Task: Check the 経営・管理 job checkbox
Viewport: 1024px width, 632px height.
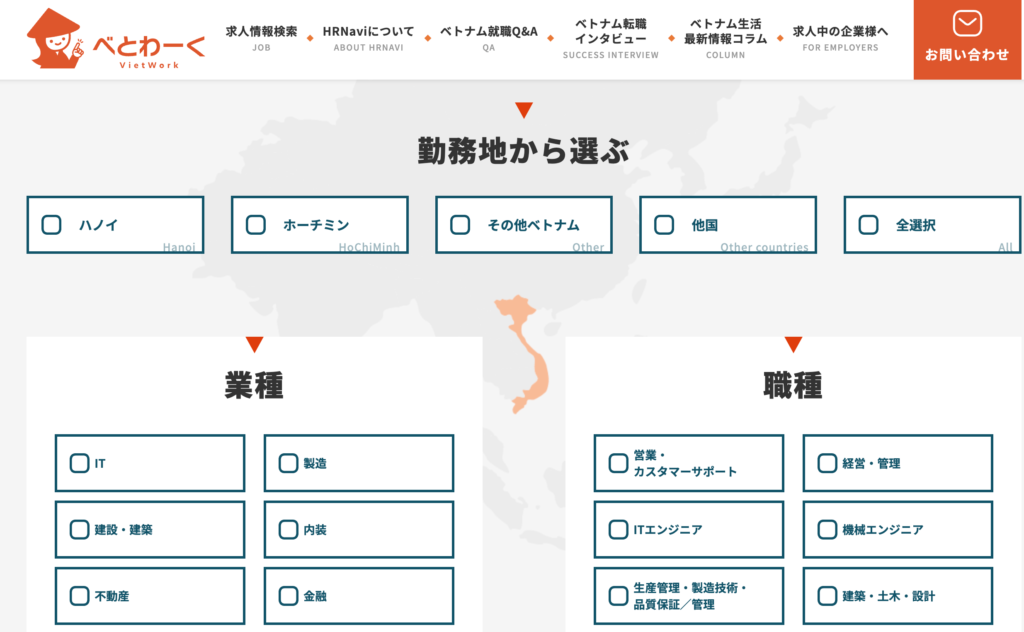Action: pos(827,463)
